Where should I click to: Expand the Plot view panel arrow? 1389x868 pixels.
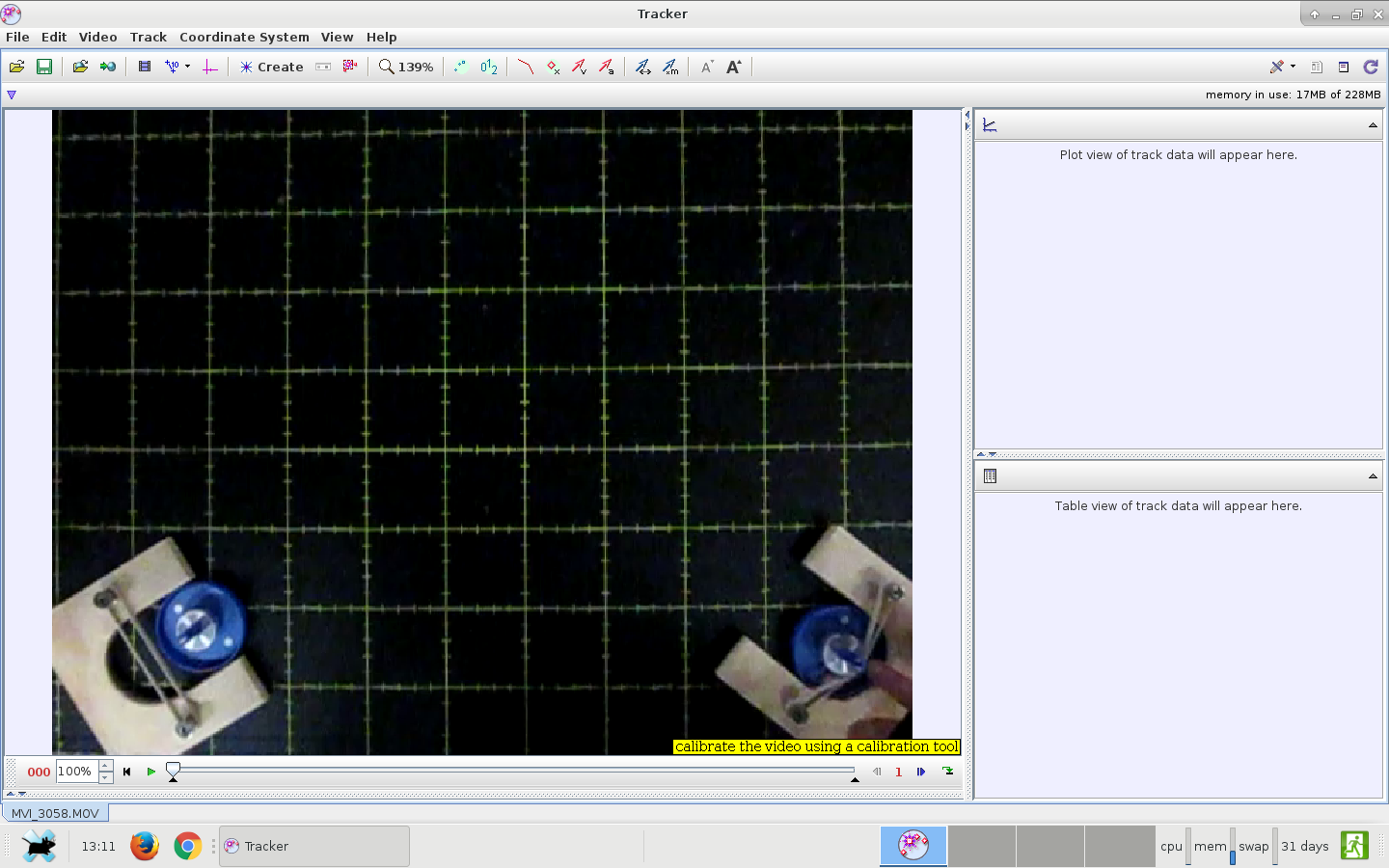[x=1373, y=125]
